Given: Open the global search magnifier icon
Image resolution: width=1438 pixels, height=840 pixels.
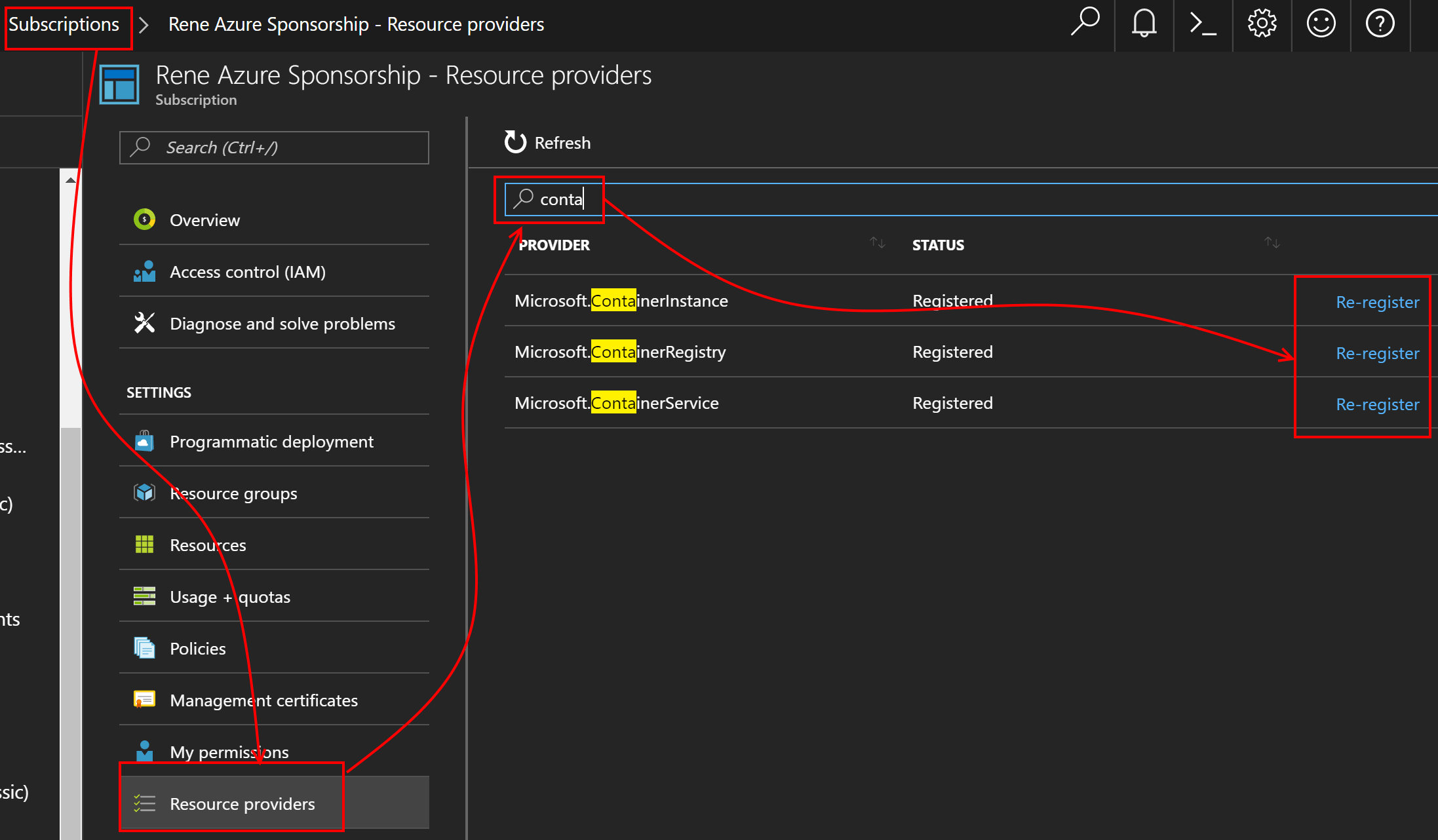Looking at the screenshot, I should click(1085, 24).
